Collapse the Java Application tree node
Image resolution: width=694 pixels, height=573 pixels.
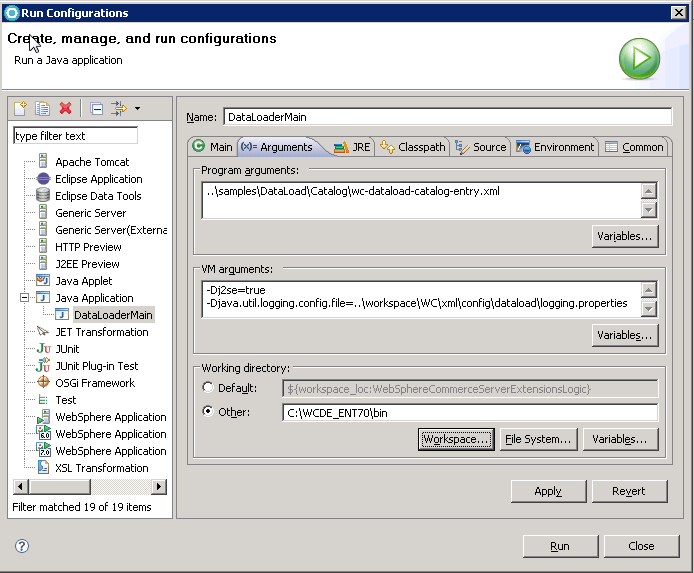(x=23, y=298)
